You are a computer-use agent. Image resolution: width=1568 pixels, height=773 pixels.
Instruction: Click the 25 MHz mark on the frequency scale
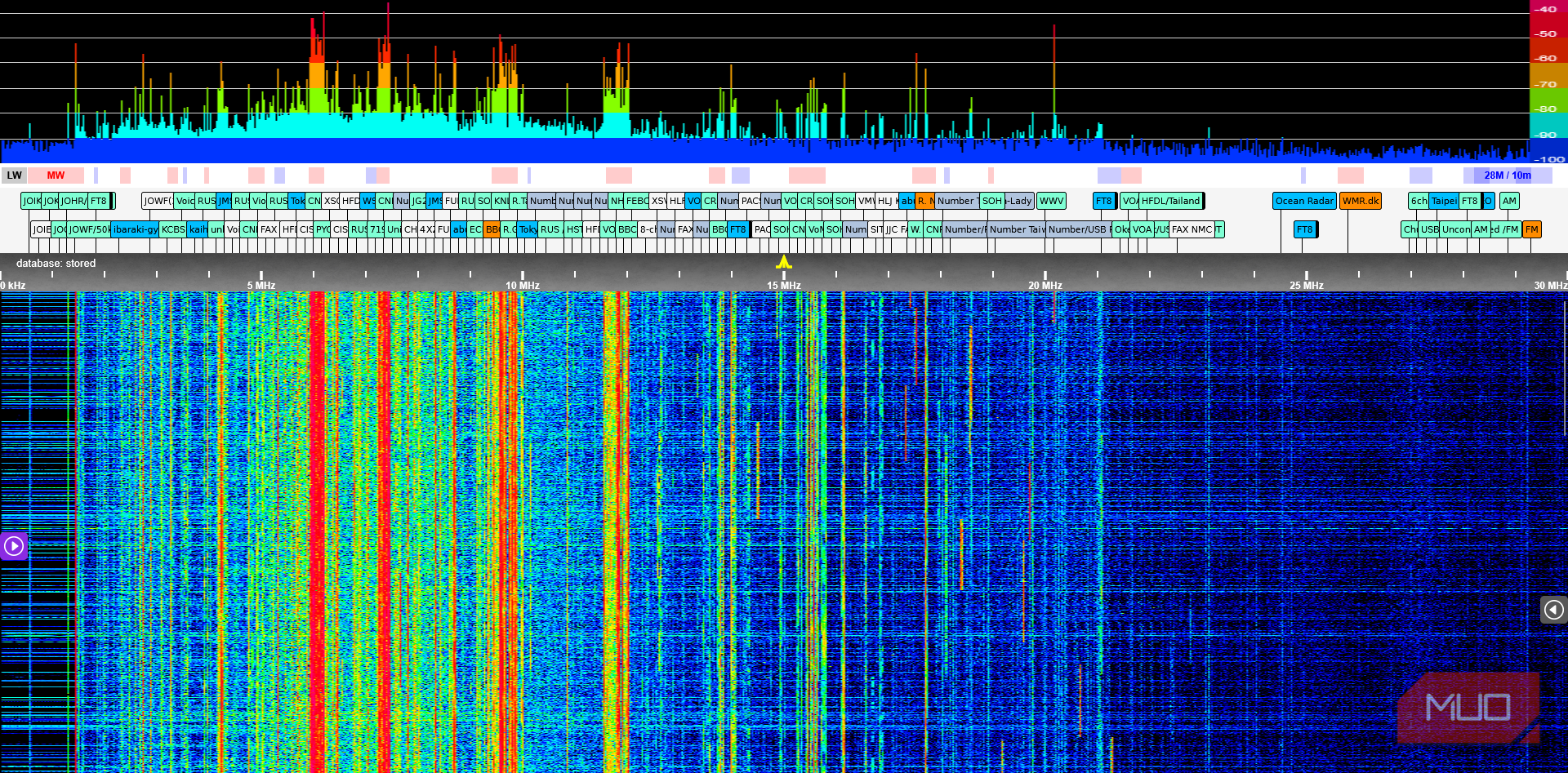point(1307,286)
